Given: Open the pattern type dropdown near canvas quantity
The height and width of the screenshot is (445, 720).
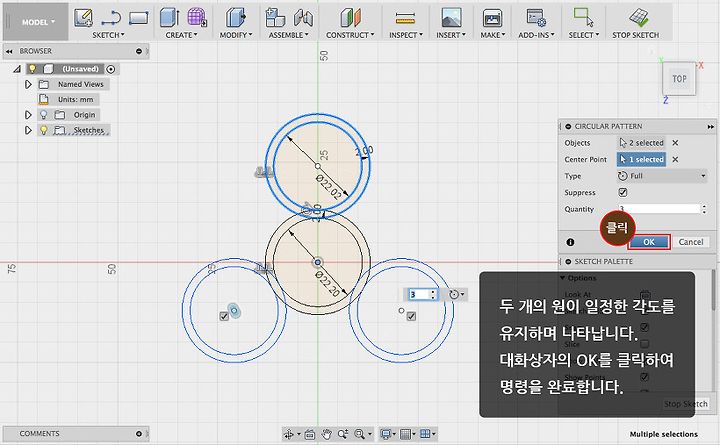Looking at the screenshot, I should [x=456, y=294].
